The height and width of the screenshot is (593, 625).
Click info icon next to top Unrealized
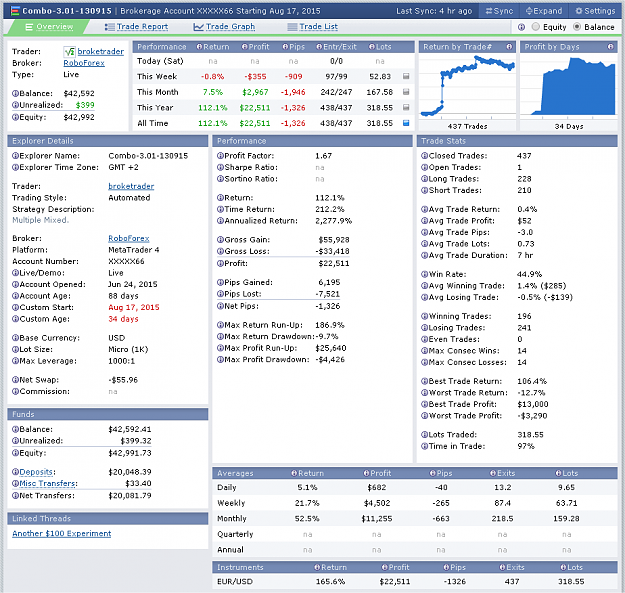coord(15,105)
